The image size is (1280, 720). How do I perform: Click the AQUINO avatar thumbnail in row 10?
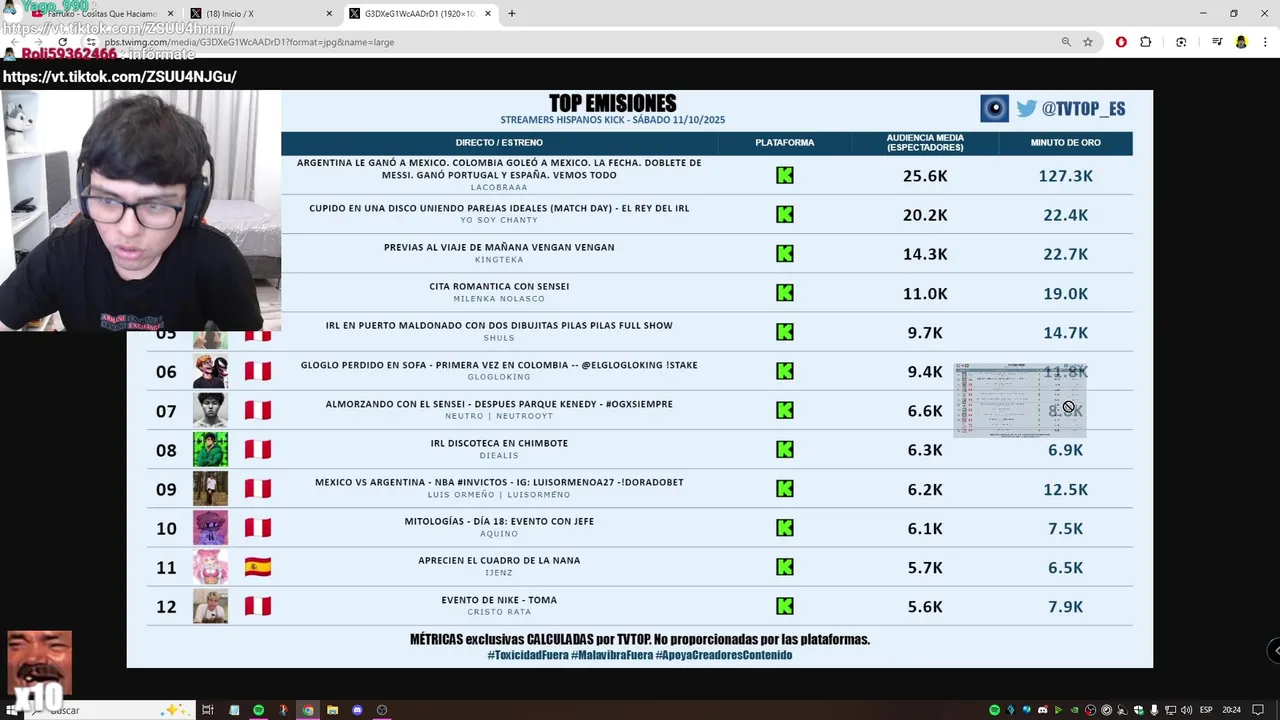point(210,528)
